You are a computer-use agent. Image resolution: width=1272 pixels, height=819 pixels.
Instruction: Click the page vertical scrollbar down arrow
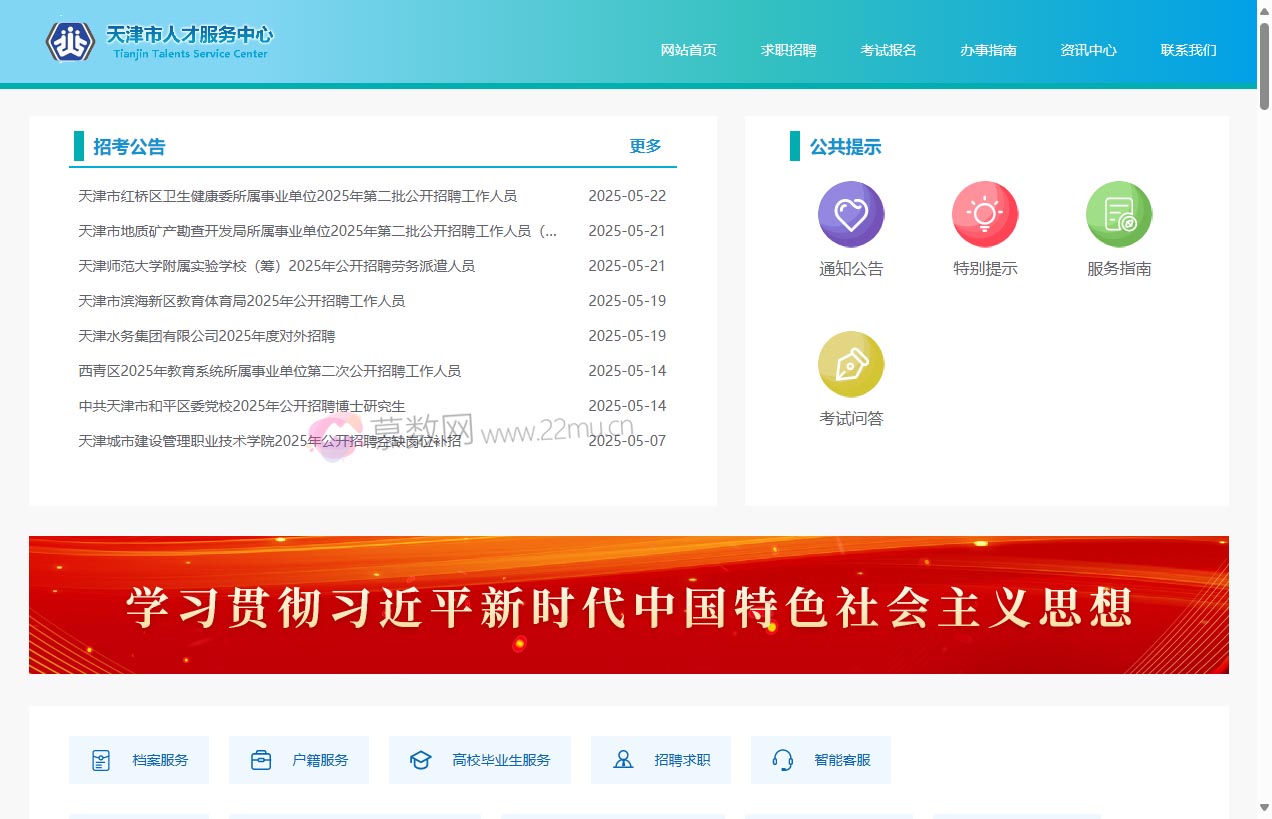pos(1264,807)
